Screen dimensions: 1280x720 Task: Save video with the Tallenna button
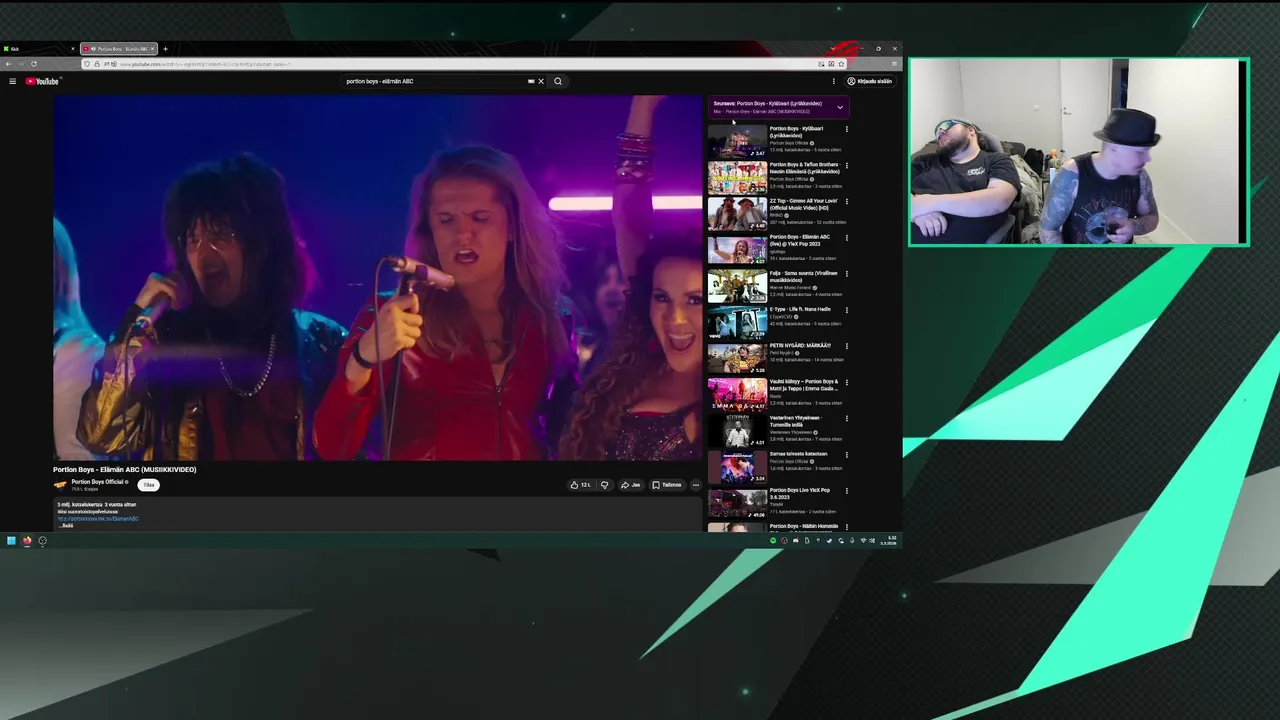pyautogui.click(x=667, y=485)
